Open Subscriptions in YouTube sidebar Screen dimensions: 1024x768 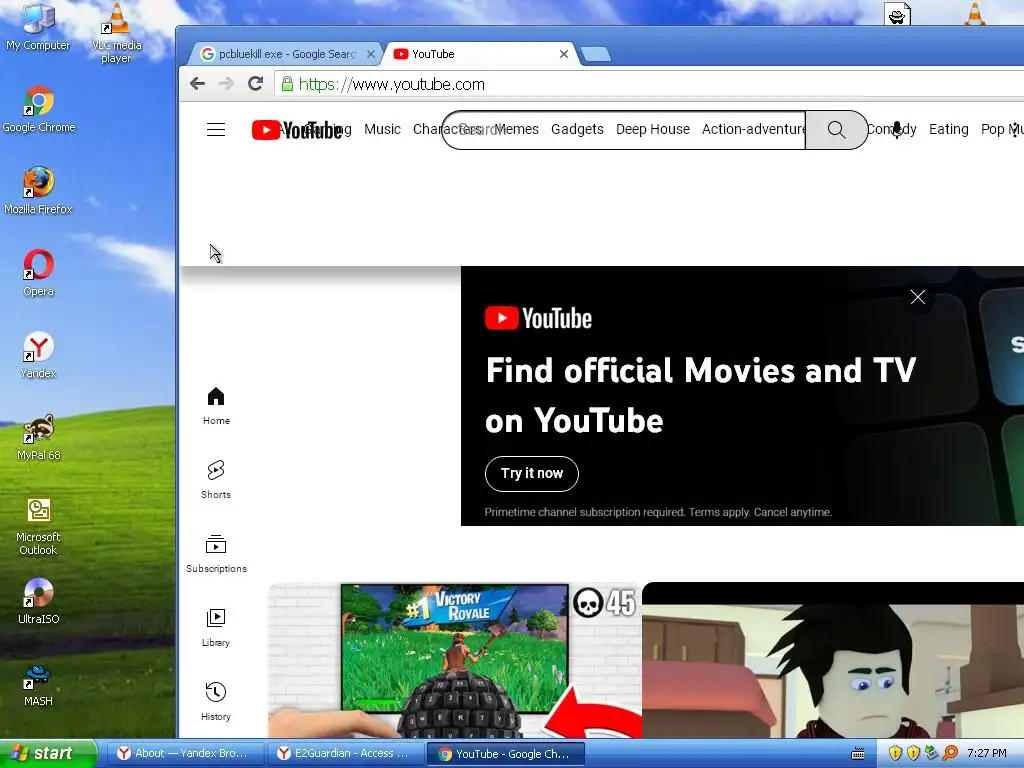(x=216, y=554)
